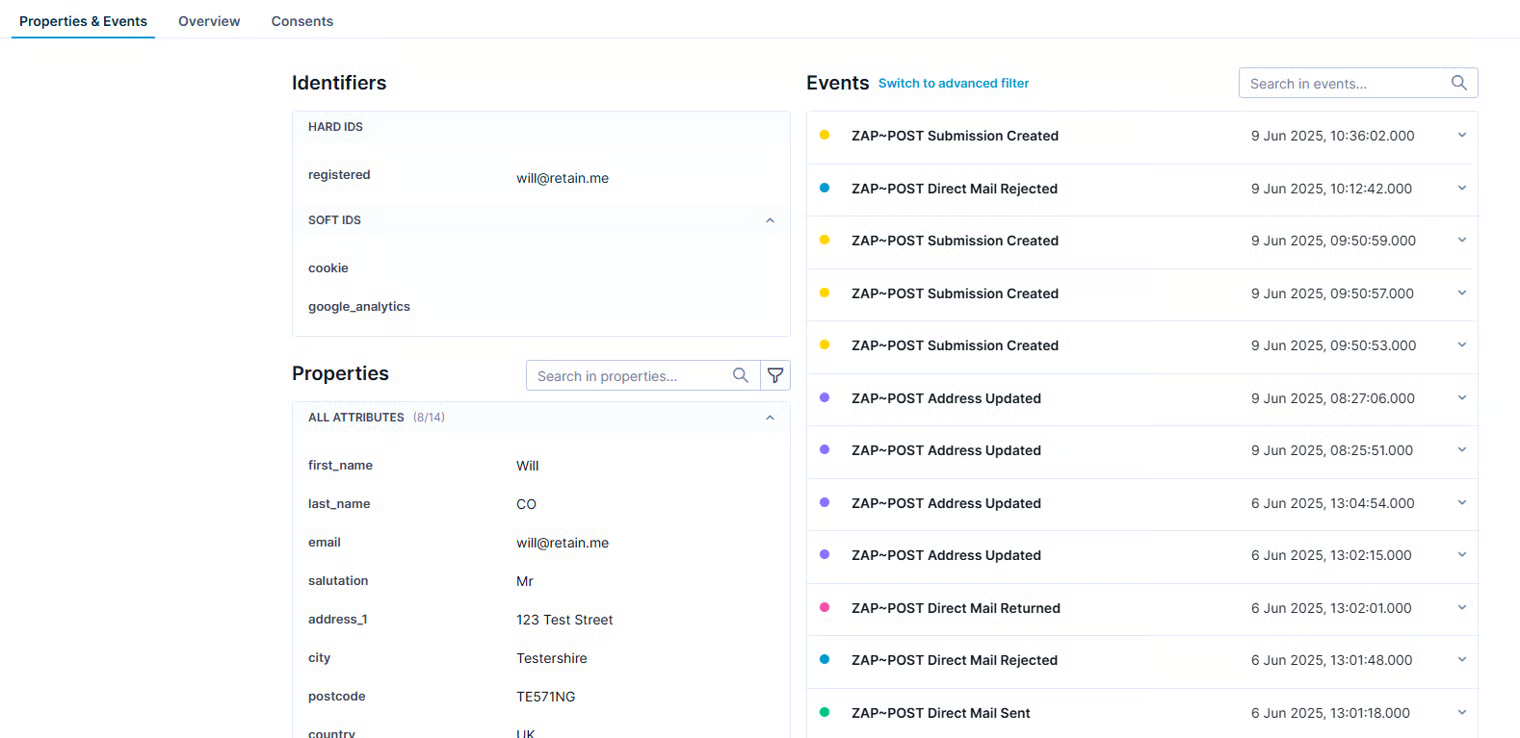Click Switch to advanced filter link

click(x=953, y=83)
